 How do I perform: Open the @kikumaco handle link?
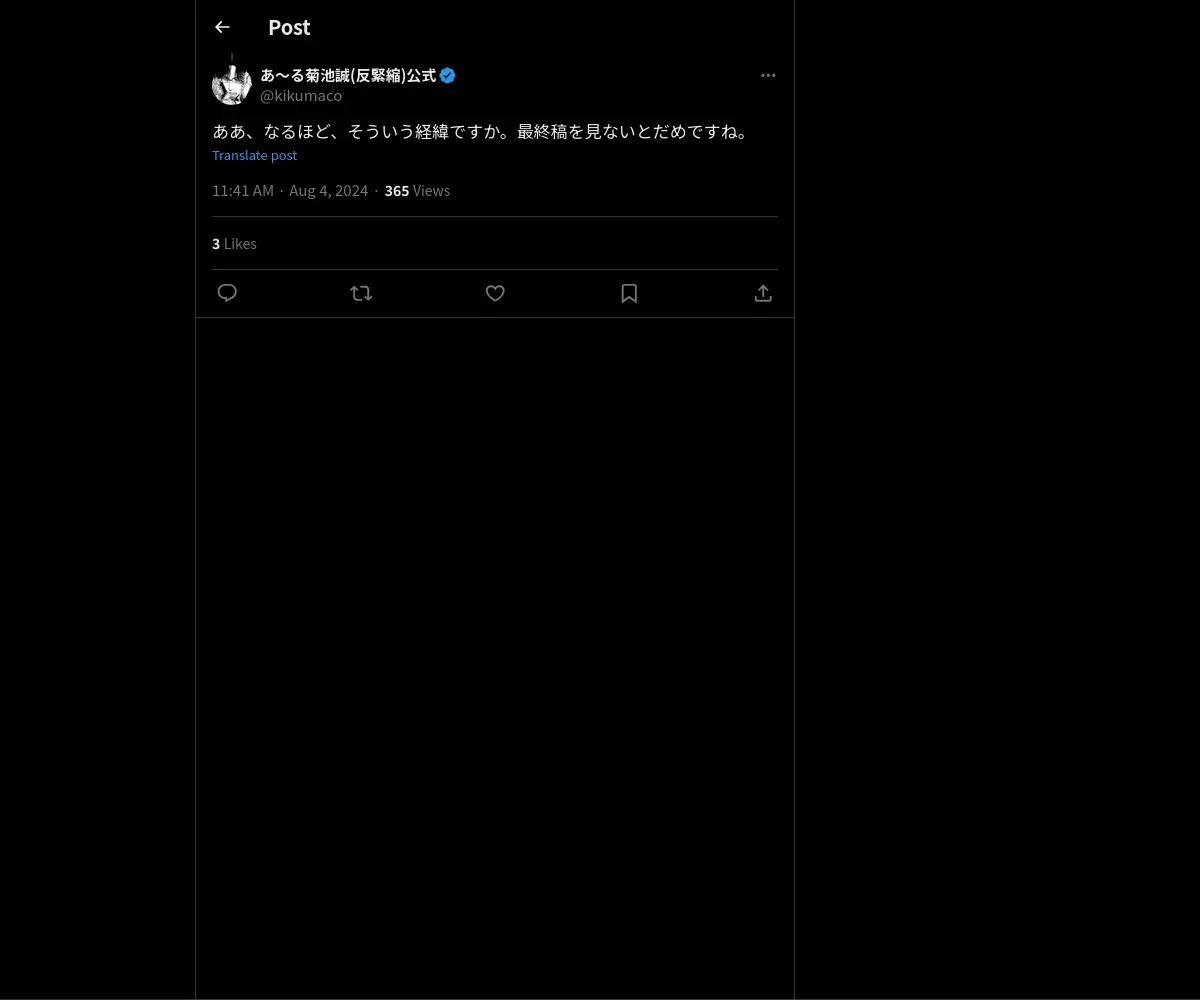[301, 96]
